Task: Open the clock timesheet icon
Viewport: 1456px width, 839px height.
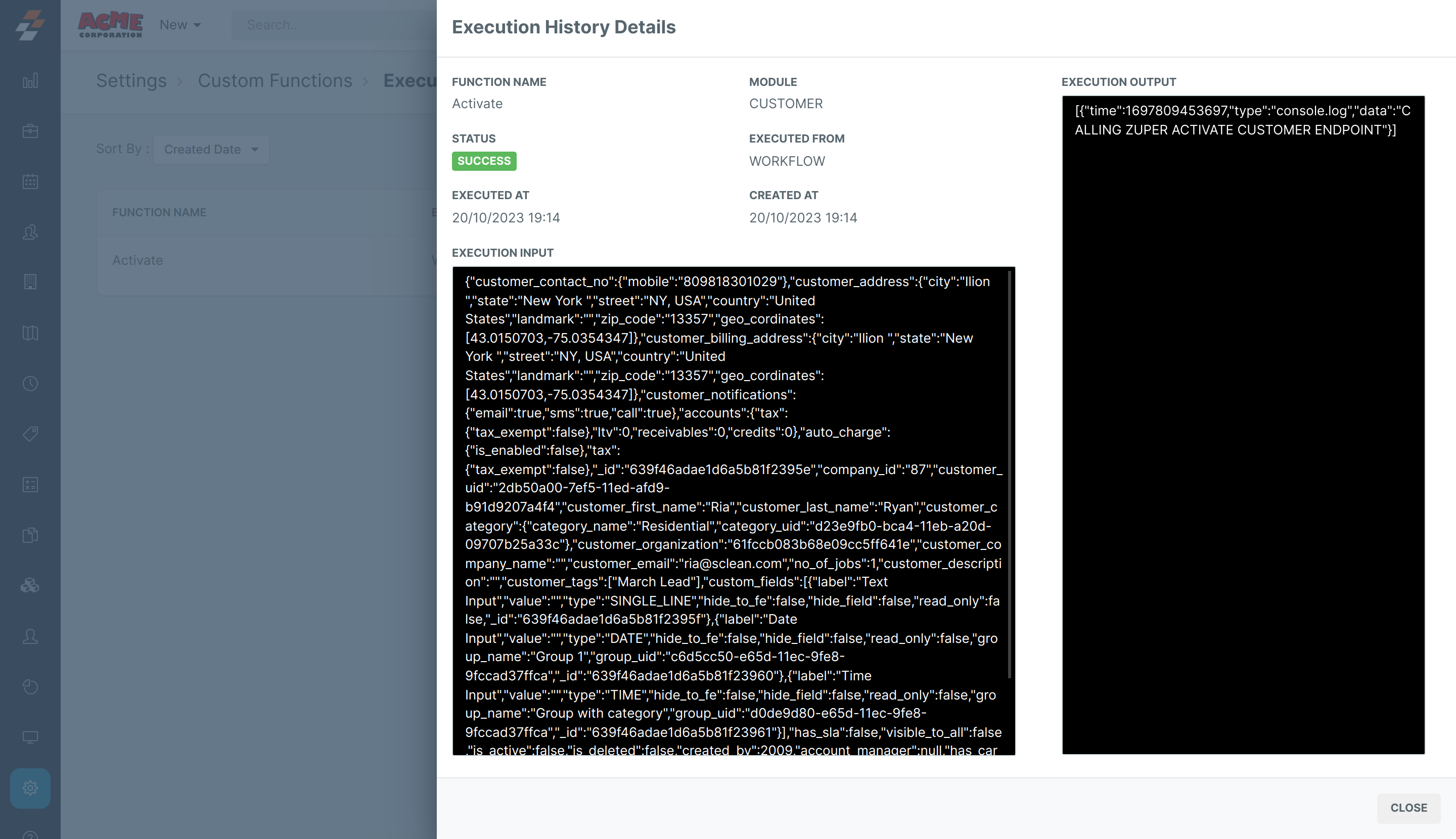Action: (30, 384)
